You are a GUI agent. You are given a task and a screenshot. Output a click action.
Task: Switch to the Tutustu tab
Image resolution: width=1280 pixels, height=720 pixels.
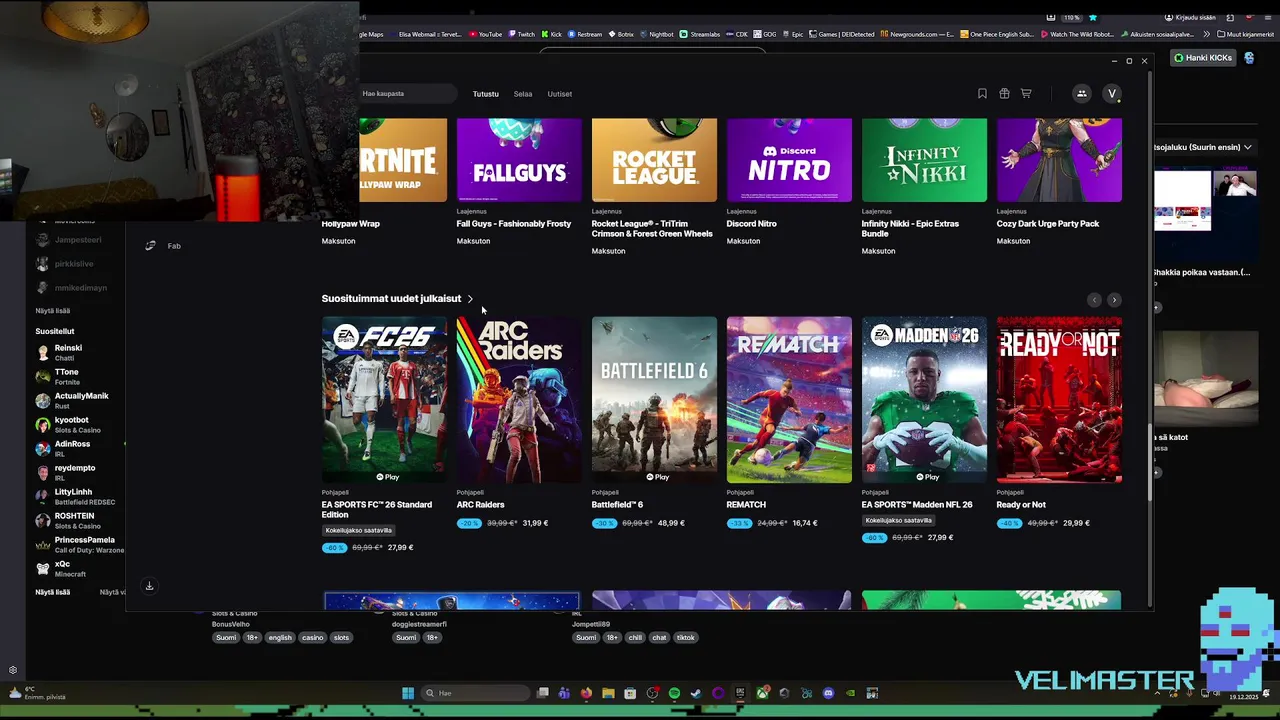[486, 94]
